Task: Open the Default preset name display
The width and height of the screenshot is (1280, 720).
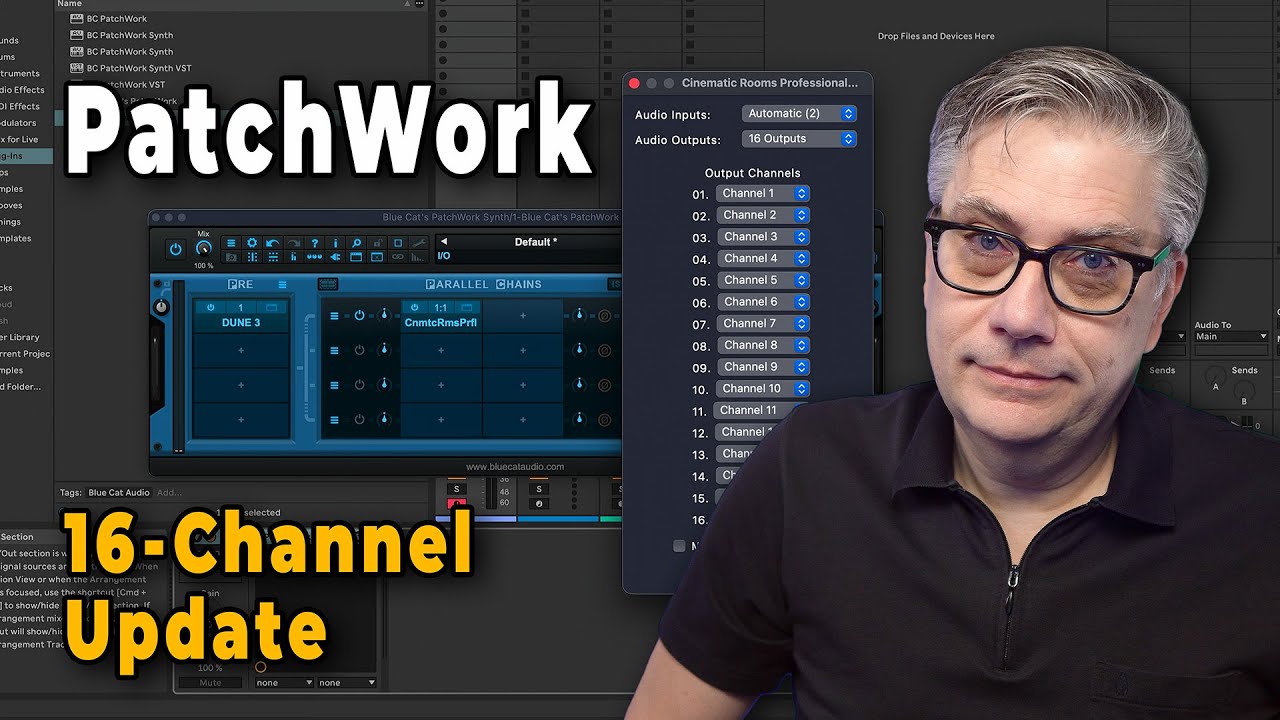Action: 536,242
